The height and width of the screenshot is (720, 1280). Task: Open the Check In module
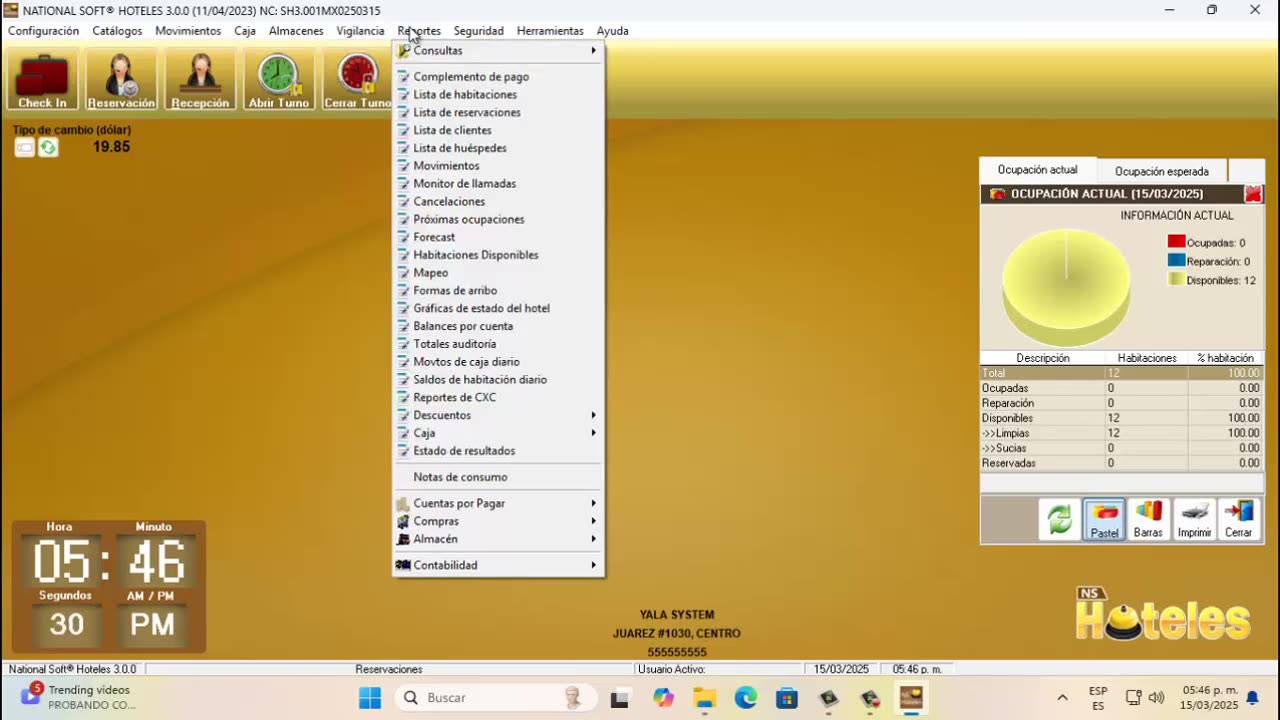[x=42, y=80]
